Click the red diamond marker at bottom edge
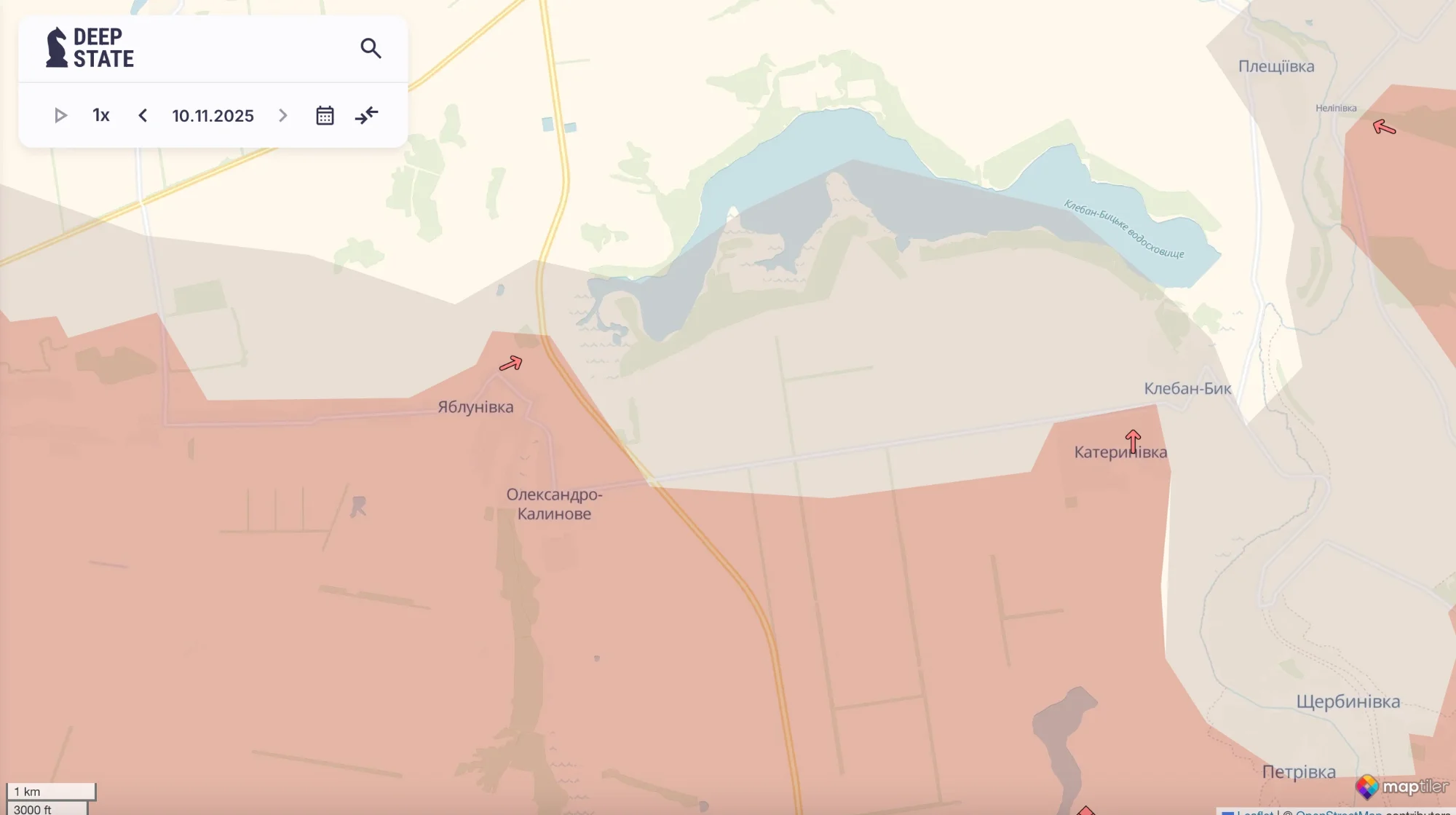Screen dimensions: 1456x815 pyautogui.click(x=1086, y=810)
